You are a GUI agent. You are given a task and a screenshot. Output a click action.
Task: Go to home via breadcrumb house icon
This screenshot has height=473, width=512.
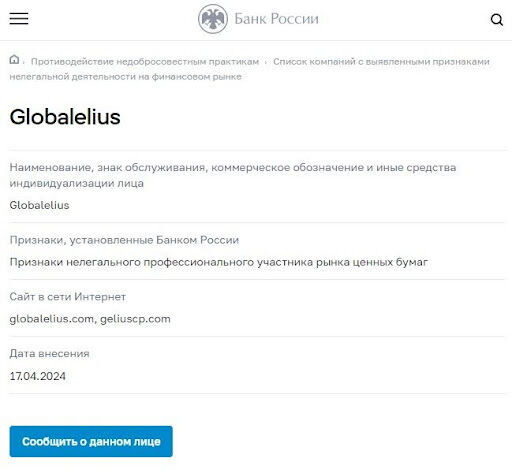14,60
